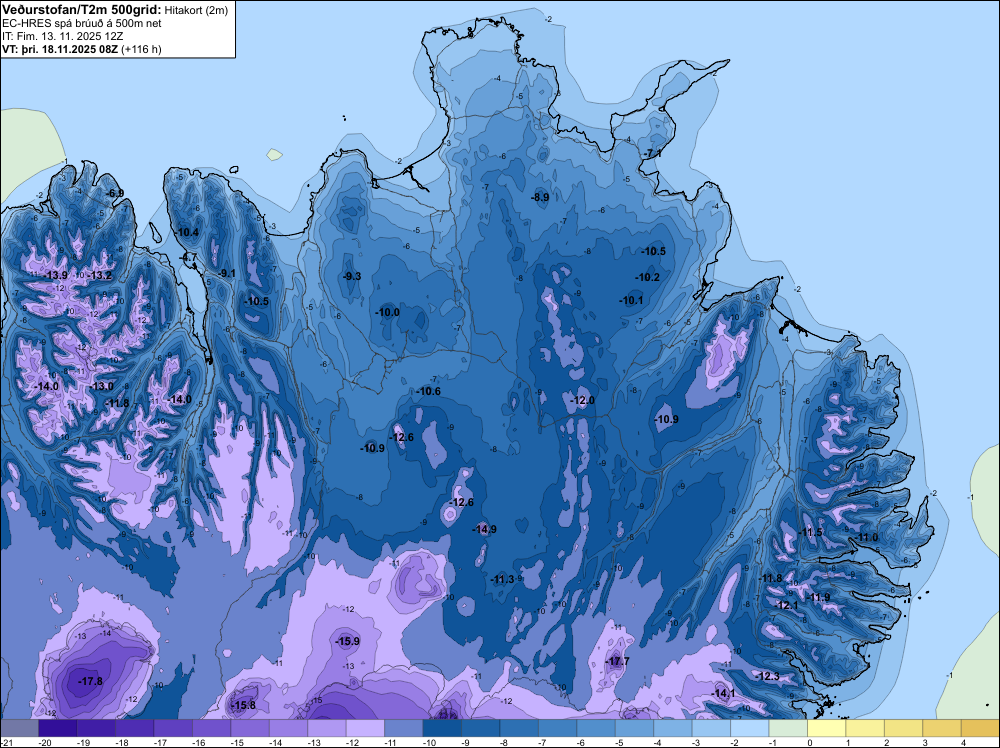Viewport: 1000px width, 748px height.
Task: Click the legend color swatch labeled -4
Action: tap(673, 728)
